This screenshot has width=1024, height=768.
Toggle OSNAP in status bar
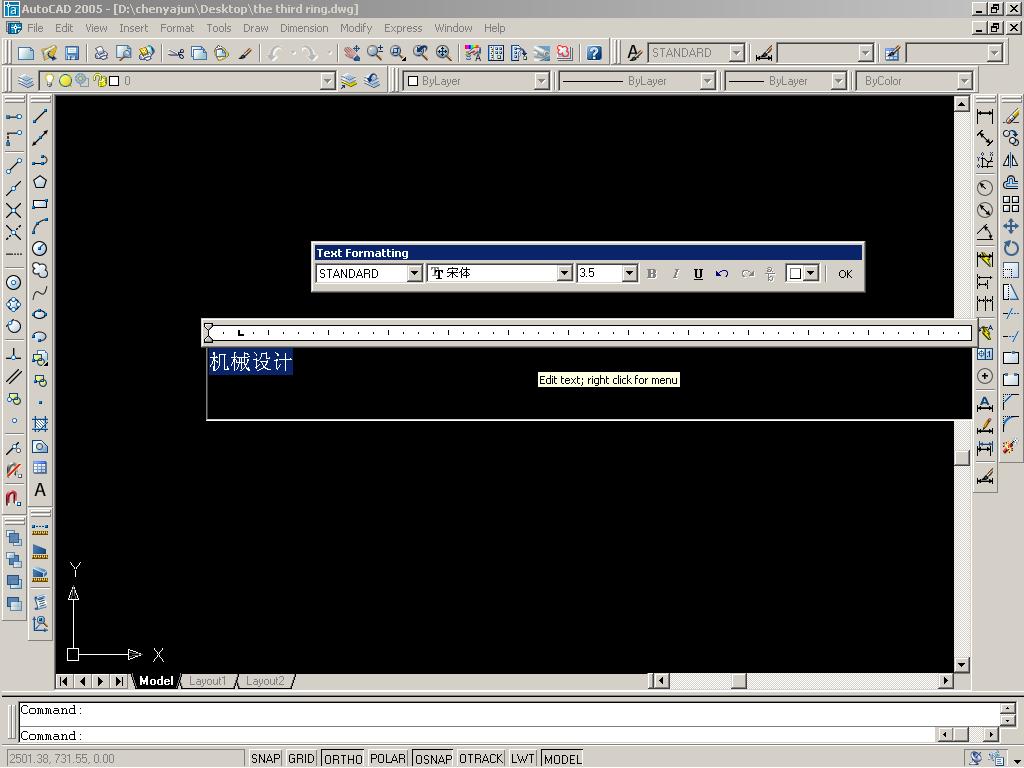(x=434, y=758)
